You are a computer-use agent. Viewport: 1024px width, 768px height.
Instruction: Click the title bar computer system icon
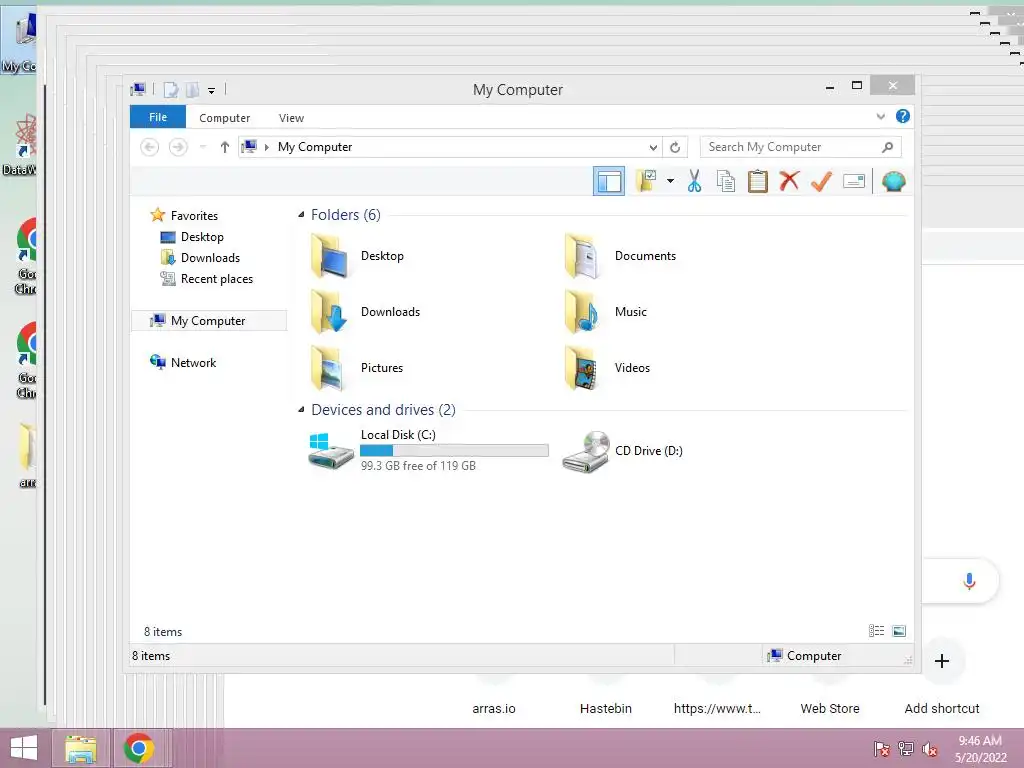click(x=138, y=89)
